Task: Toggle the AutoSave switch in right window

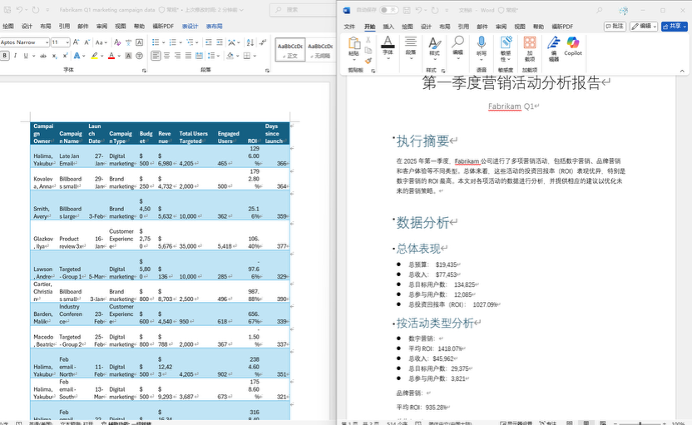Action: (x=388, y=9)
